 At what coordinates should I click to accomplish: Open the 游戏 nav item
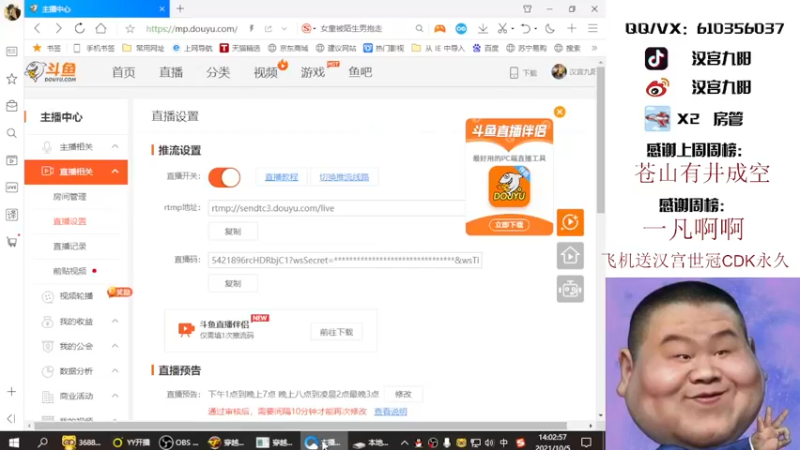point(313,72)
